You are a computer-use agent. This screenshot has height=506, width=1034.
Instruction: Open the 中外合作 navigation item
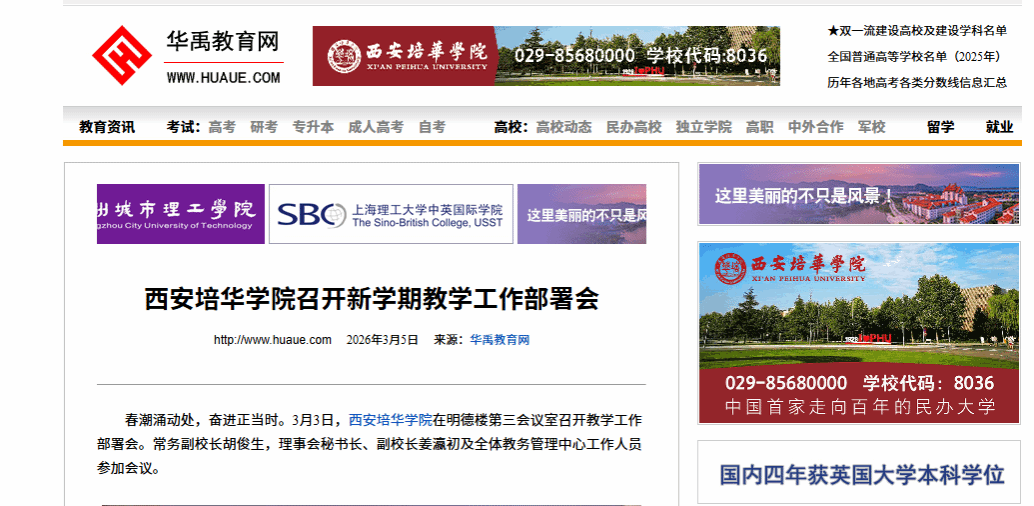pyautogui.click(x=815, y=127)
